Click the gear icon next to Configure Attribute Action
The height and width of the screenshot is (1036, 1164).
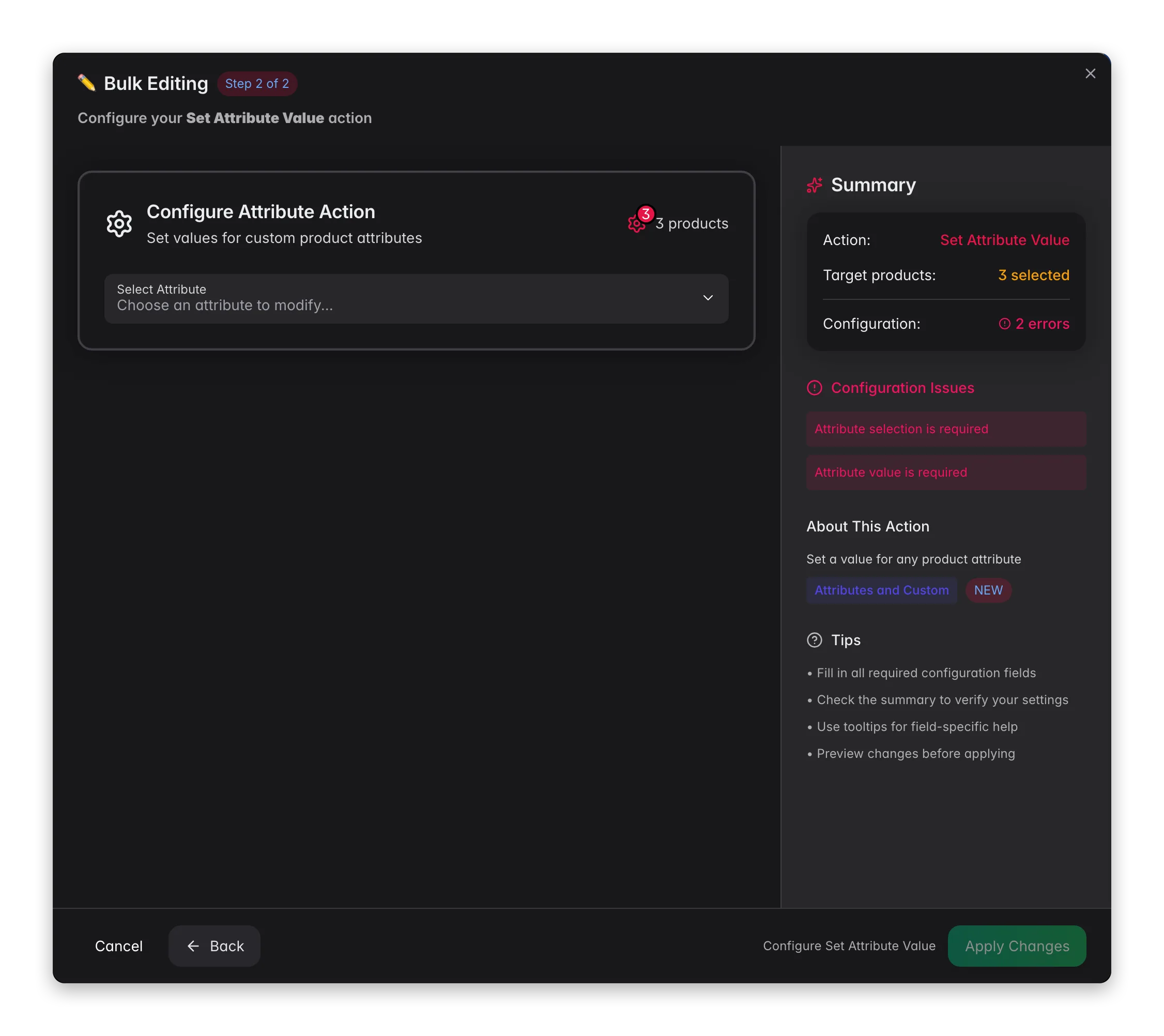(119, 224)
